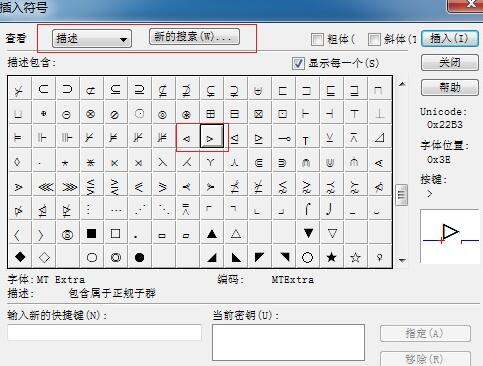Click the highlighted contains-normal-subgroup symbol ⊳
The height and width of the screenshot is (366, 483).
pyautogui.click(x=211, y=137)
